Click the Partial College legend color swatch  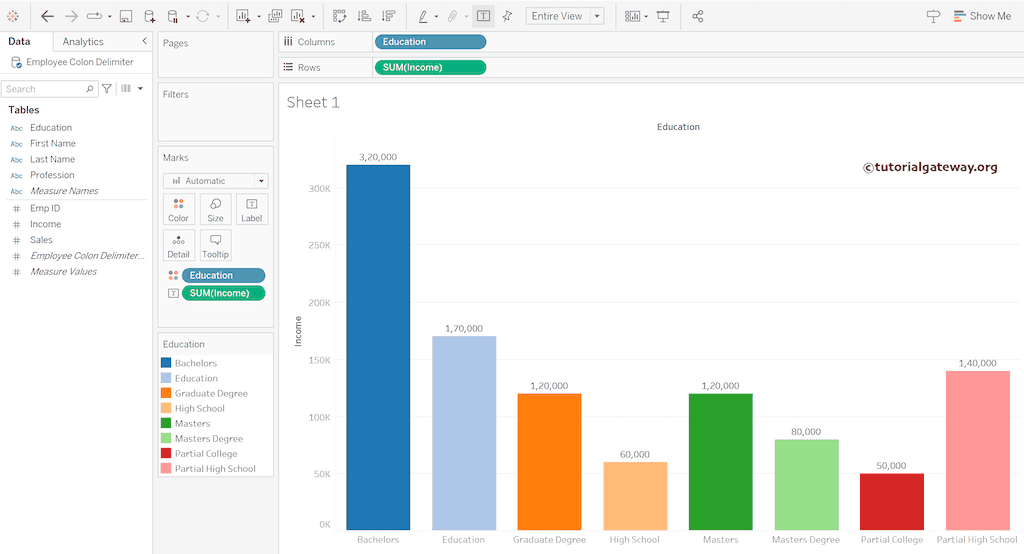click(x=166, y=453)
